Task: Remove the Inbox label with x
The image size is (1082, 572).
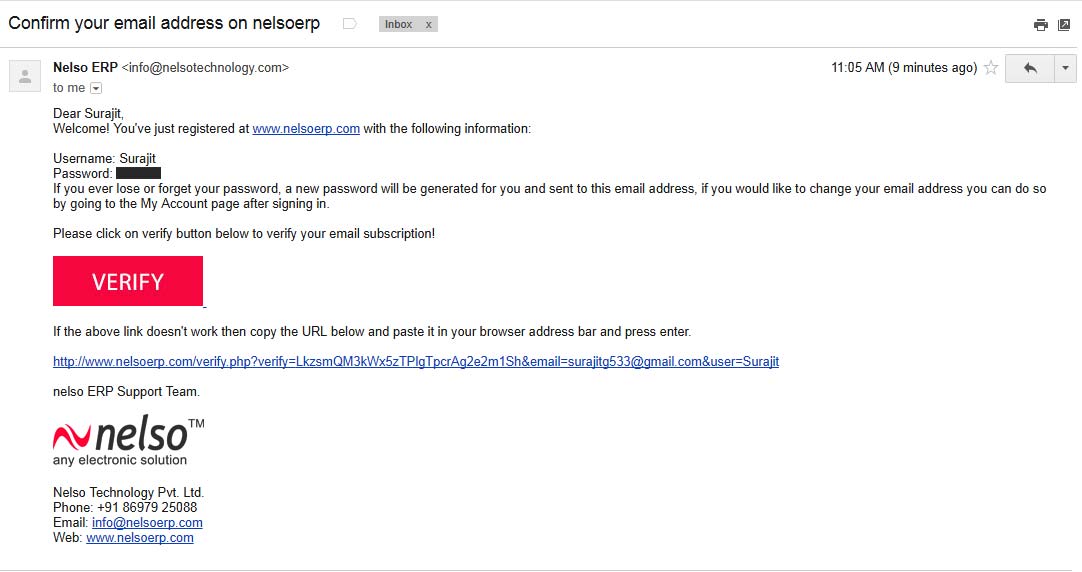Action: [x=429, y=24]
